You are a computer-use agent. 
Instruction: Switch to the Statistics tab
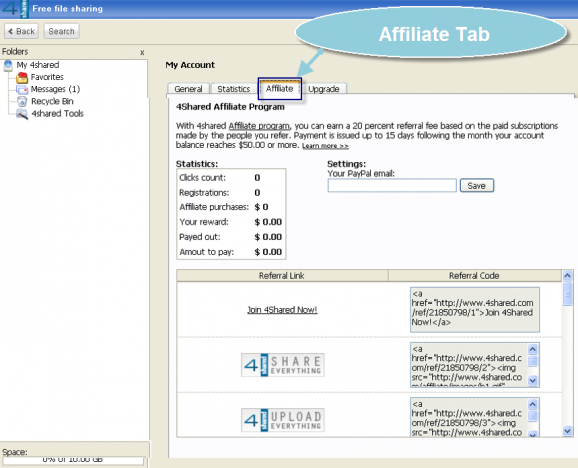pos(234,89)
